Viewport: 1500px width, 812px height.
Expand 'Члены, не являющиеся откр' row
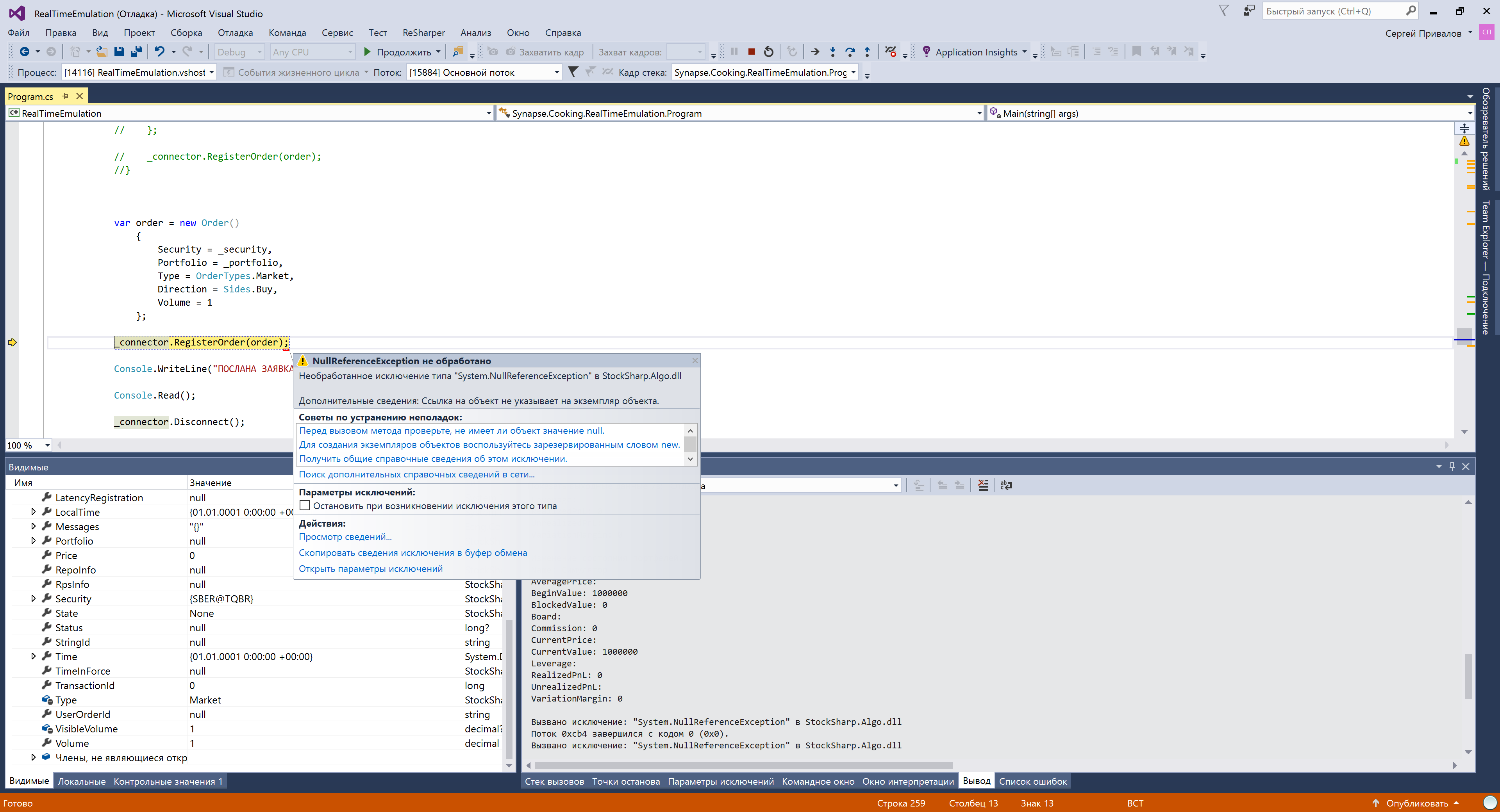[33, 757]
